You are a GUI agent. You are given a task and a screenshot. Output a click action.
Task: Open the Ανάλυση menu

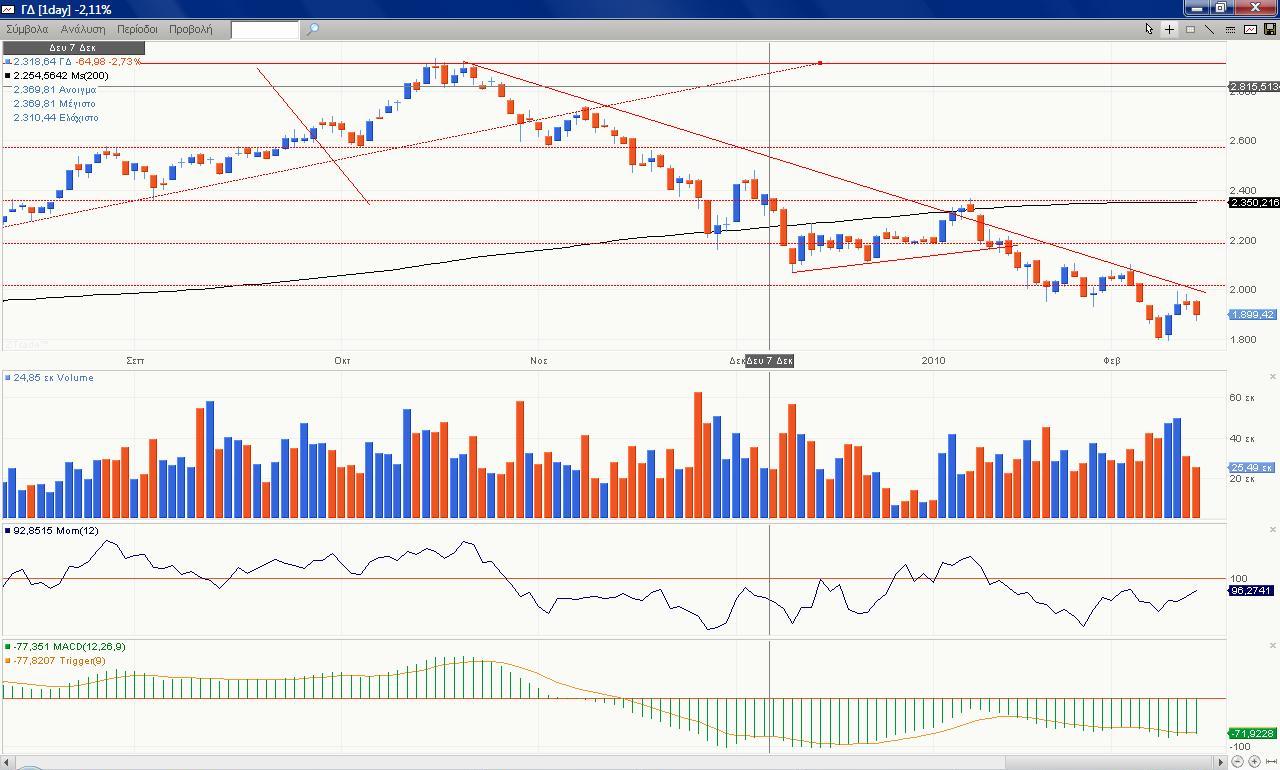click(x=83, y=29)
